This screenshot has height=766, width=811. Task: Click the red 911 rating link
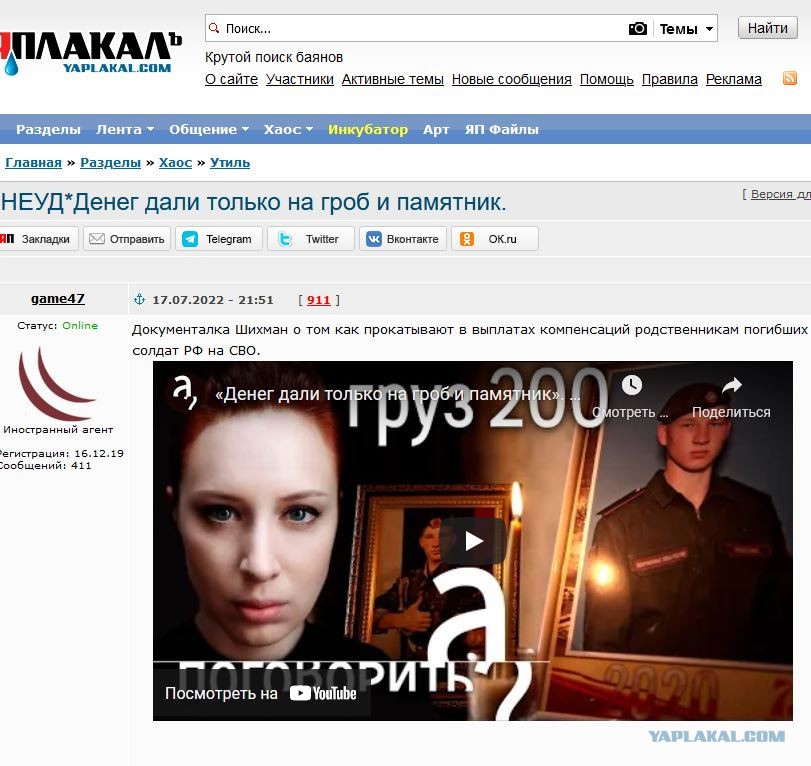coord(318,300)
